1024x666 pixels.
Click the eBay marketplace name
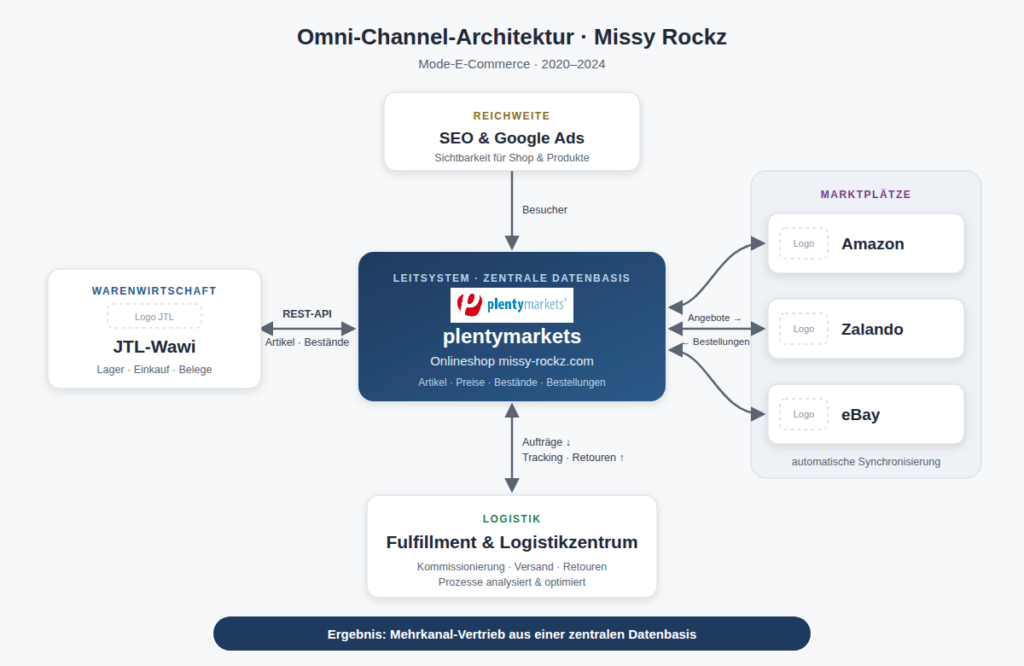pyautogui.click(x=860, y=415)
